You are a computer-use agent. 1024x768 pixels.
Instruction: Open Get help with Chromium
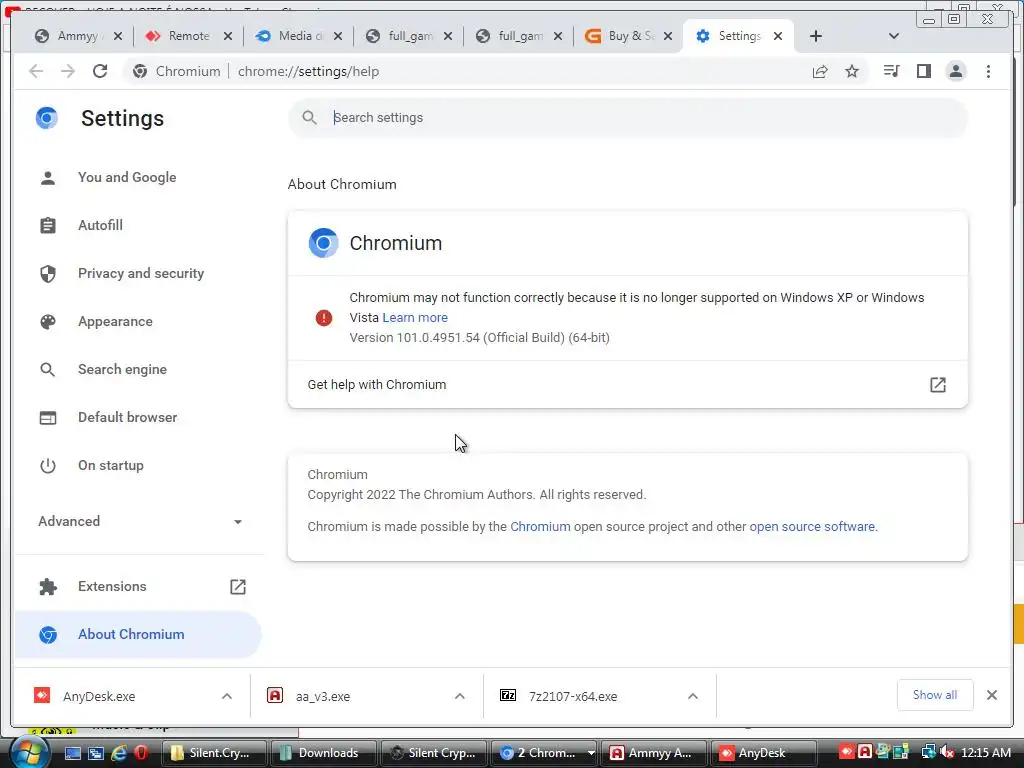coord(628,385)
